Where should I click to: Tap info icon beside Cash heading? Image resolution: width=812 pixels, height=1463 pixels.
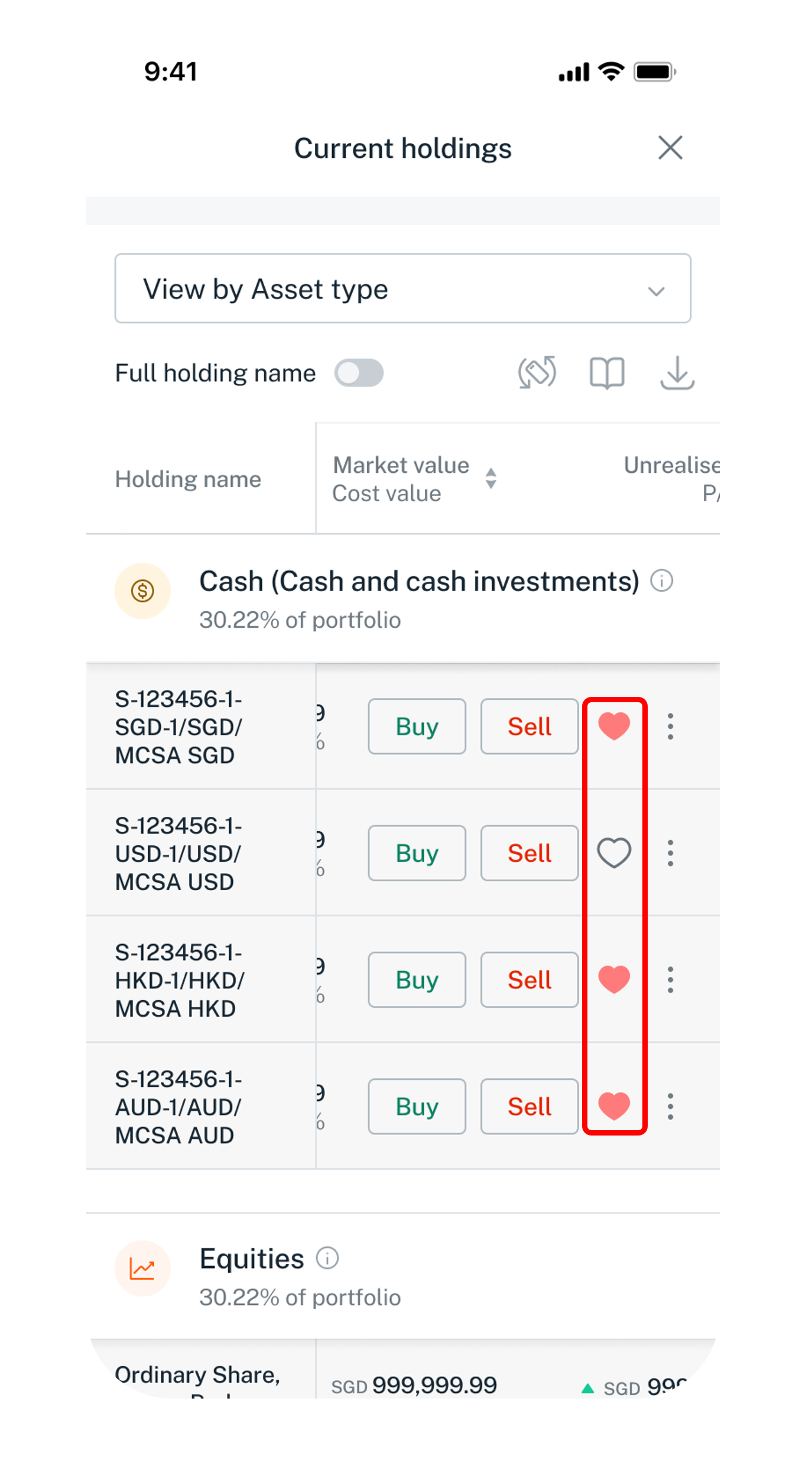[x=662, y=580]
